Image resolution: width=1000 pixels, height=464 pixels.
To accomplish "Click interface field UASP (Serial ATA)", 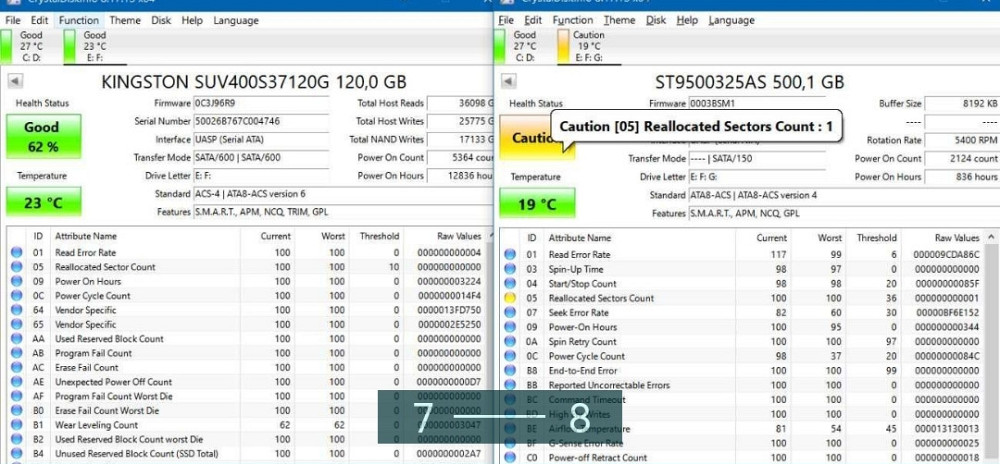I will click(261, 139).
